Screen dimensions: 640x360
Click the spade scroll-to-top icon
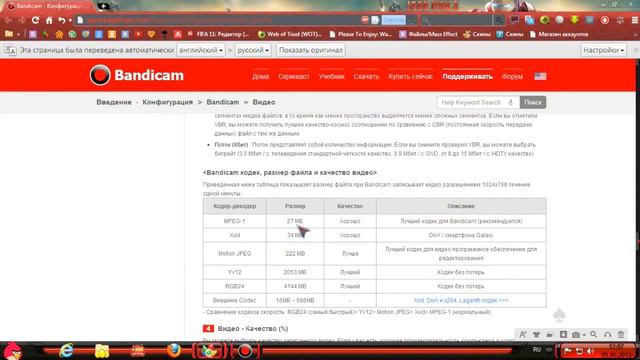(x=559, y=315)
